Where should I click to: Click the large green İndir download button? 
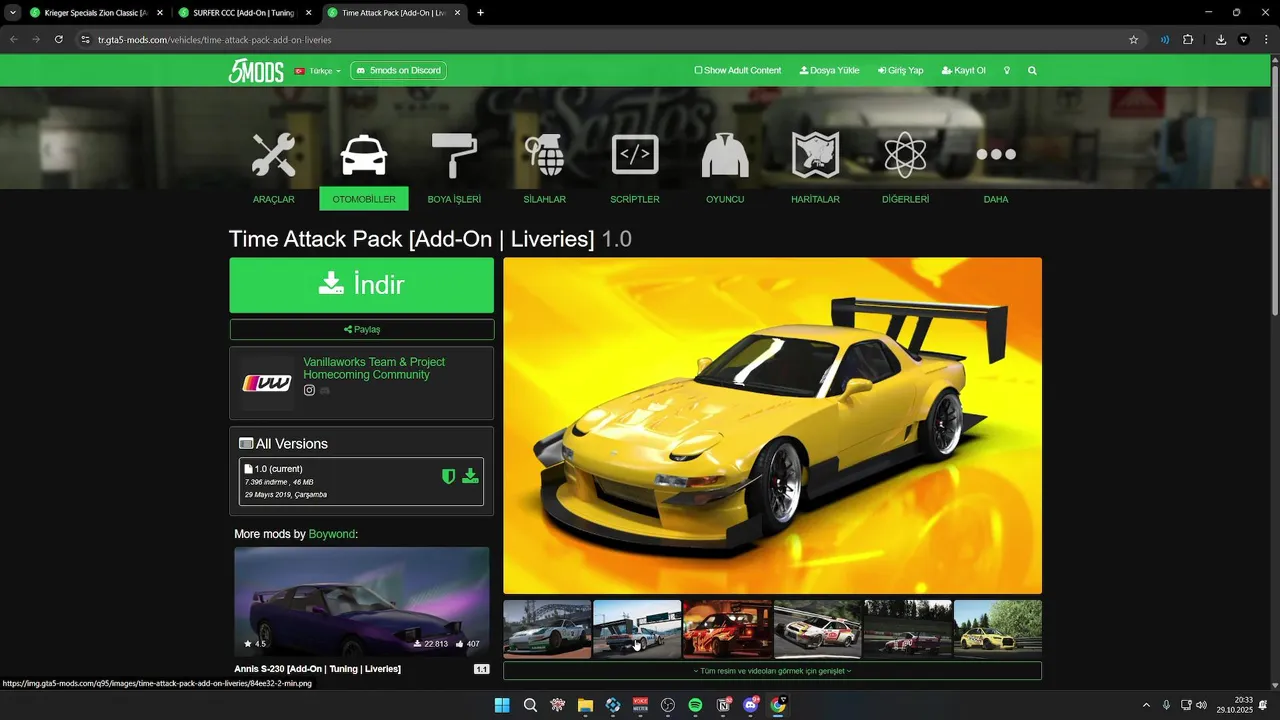(362, 285)
